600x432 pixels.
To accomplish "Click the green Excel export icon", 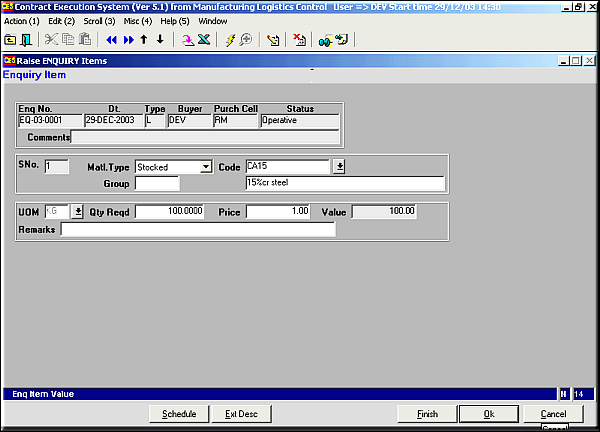I will click(x=204, y=40).
